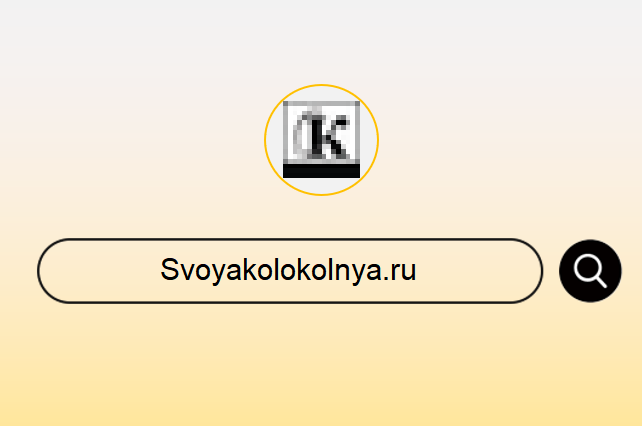This screenshot has height=426, width=642.
Task: Activate the search lens button beside the field
Action: (x=590, y=271)
